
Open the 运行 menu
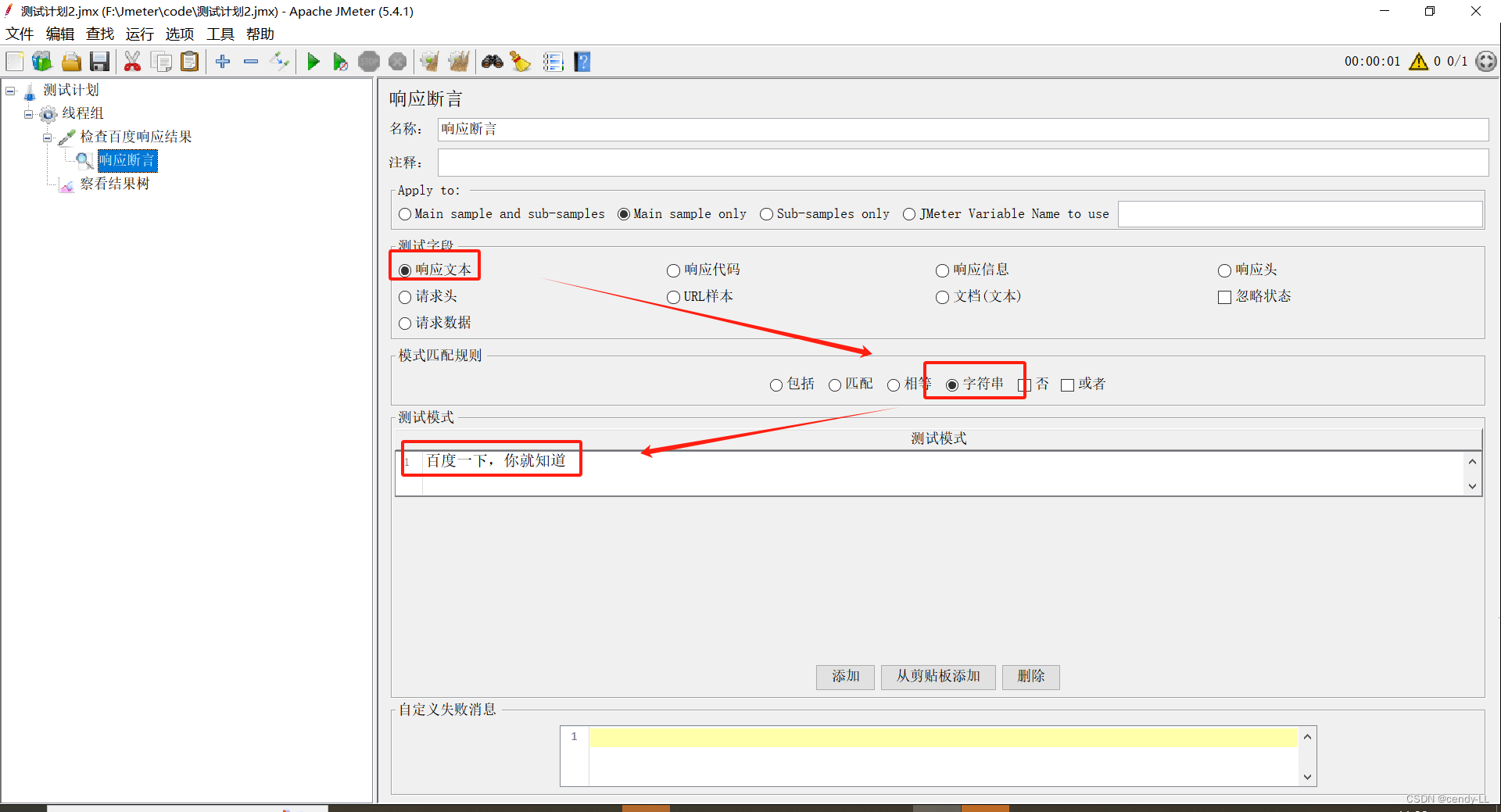(139, 34)
